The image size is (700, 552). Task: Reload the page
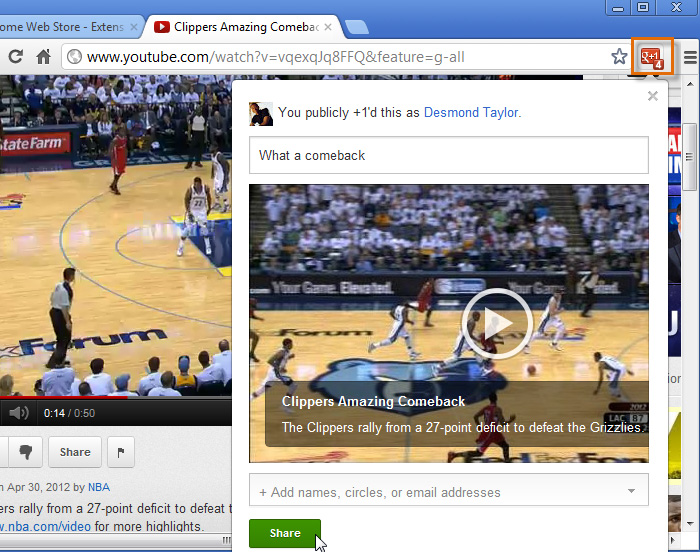coord(16,57)
